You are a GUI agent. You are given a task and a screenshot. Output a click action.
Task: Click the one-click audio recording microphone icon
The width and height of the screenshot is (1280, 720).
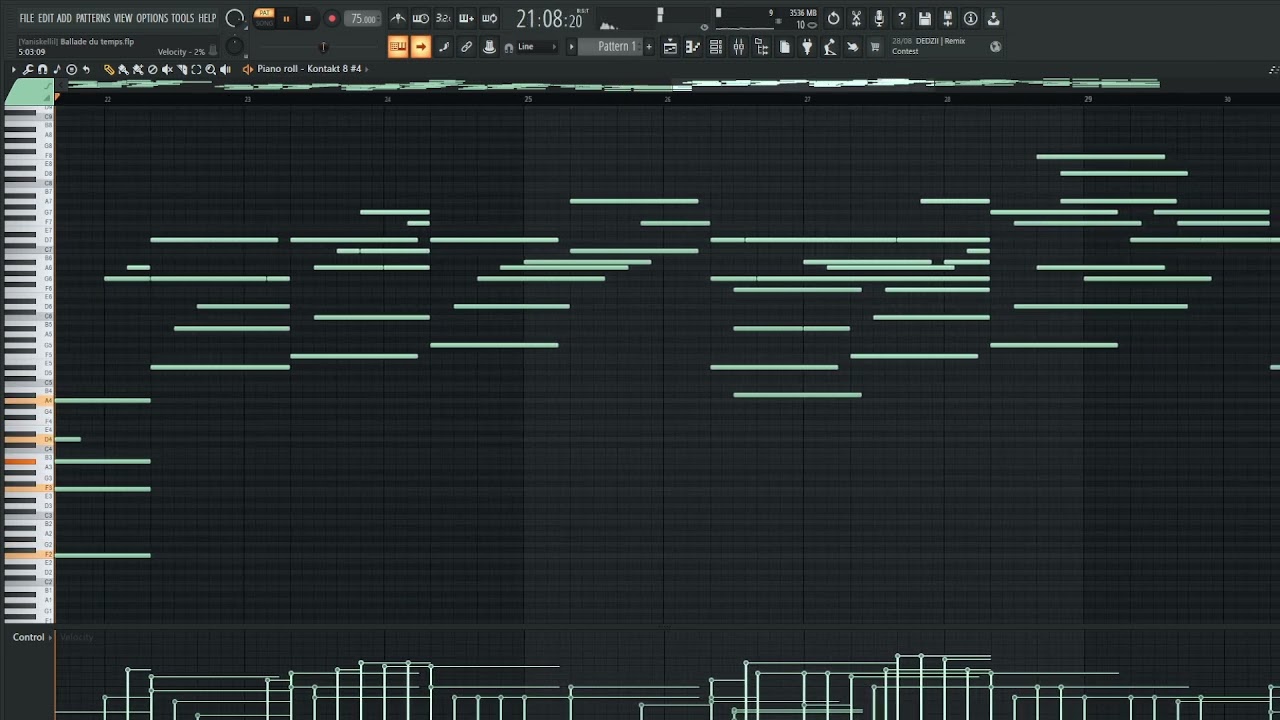879,19
